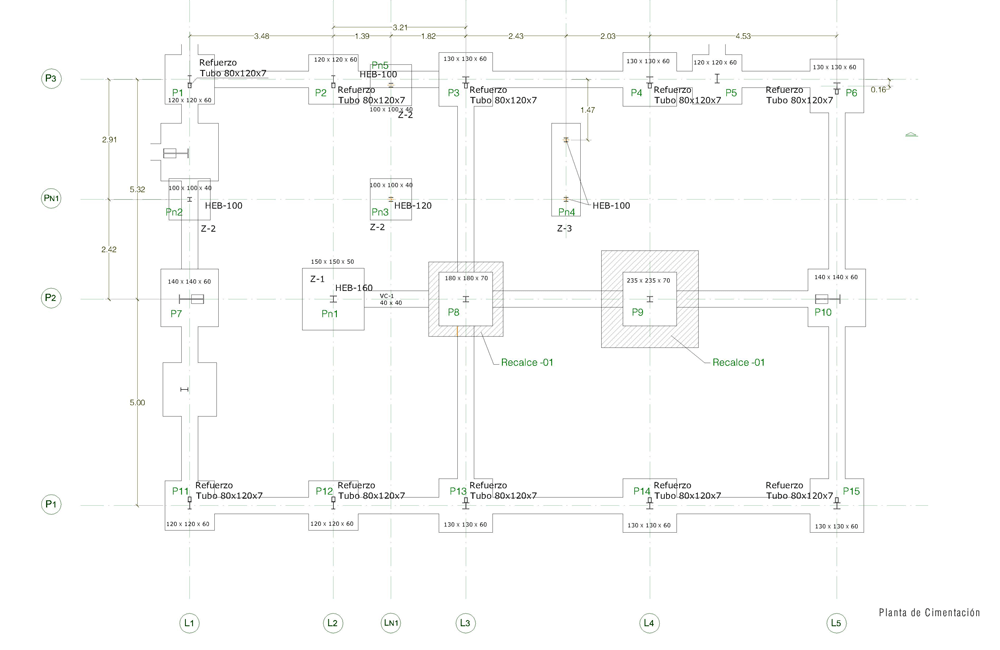Select the VC-1 40 x 40 beam label

tap(390, 299)
